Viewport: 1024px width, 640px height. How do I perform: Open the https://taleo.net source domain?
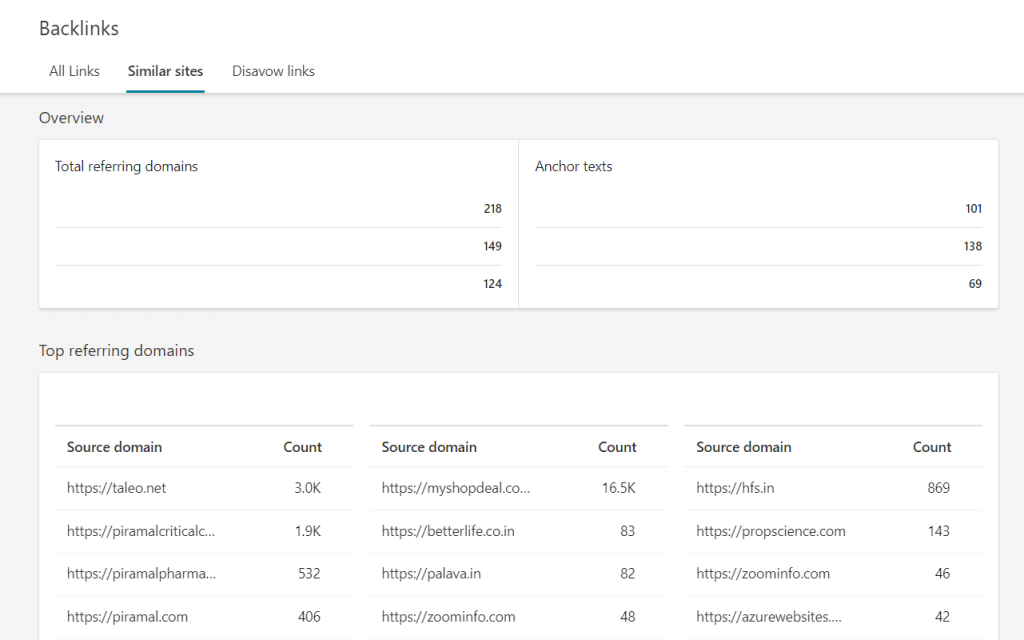point(116,488)
